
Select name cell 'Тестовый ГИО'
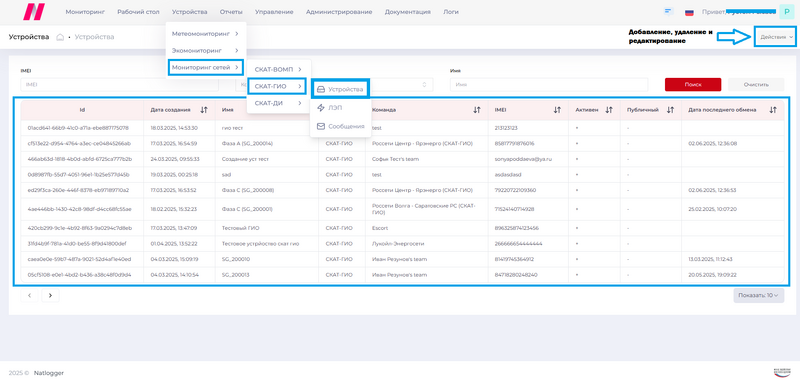point(241,228)
